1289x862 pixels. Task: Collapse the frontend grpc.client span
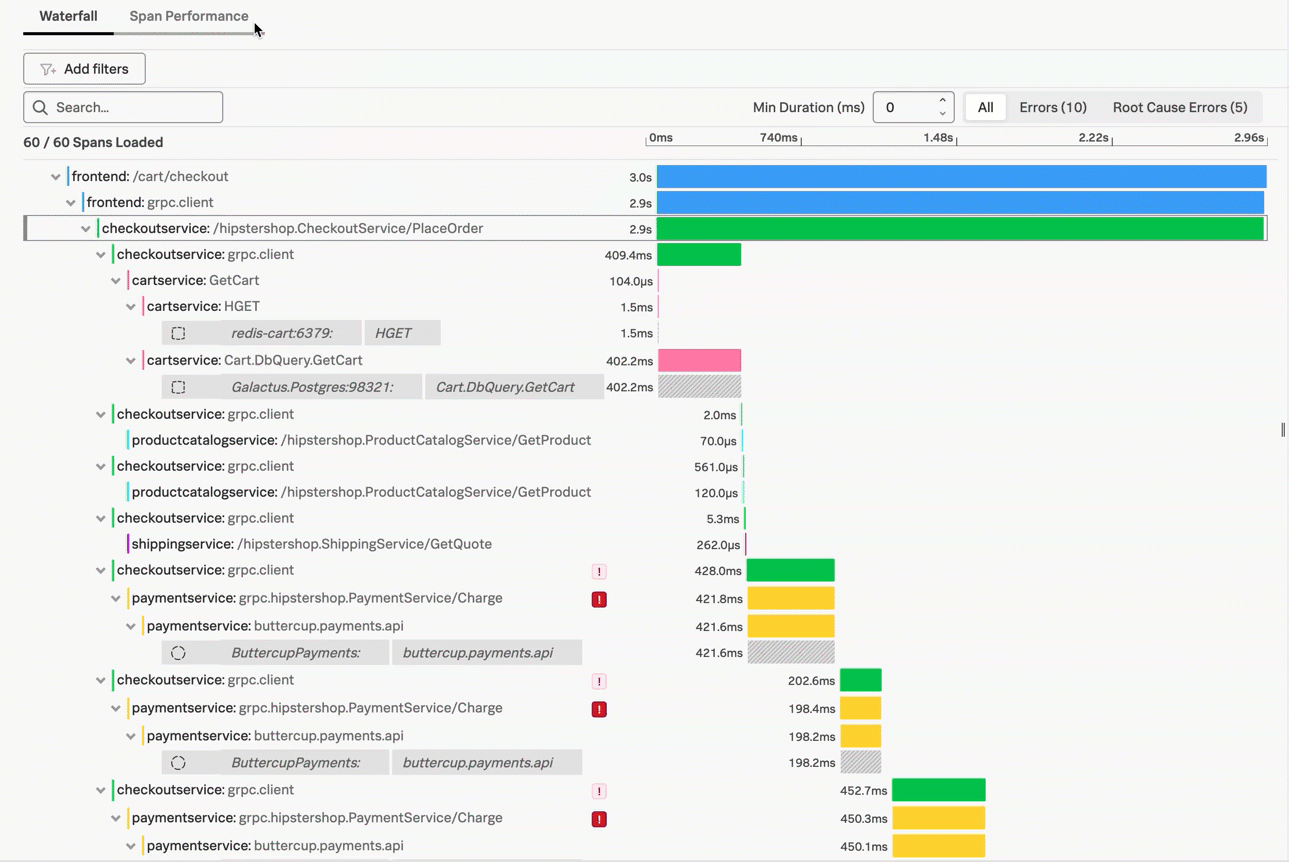click(71, 203)
